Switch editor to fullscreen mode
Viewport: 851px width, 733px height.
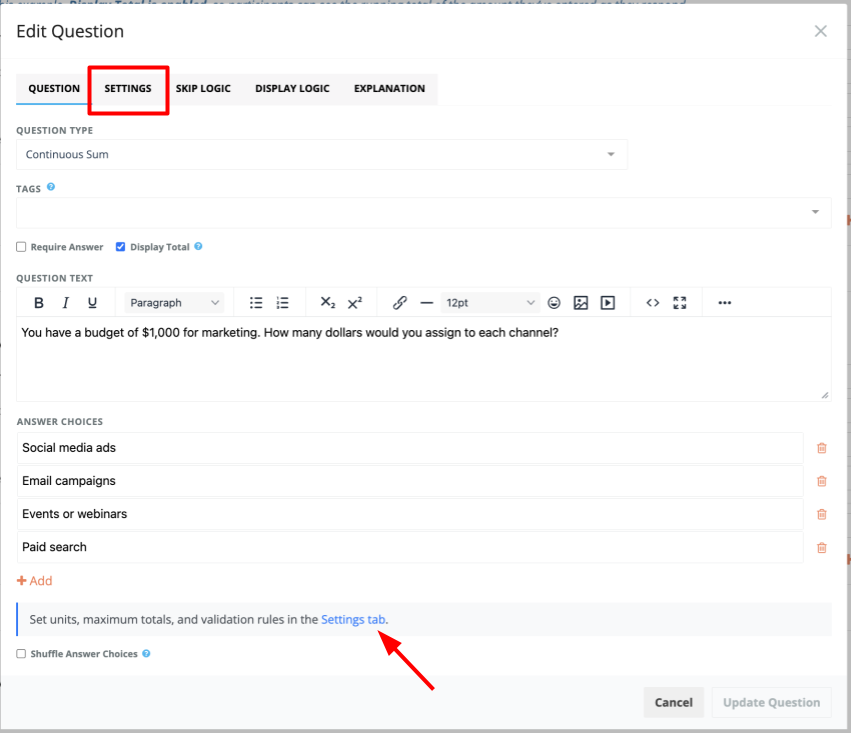point(679,303)
